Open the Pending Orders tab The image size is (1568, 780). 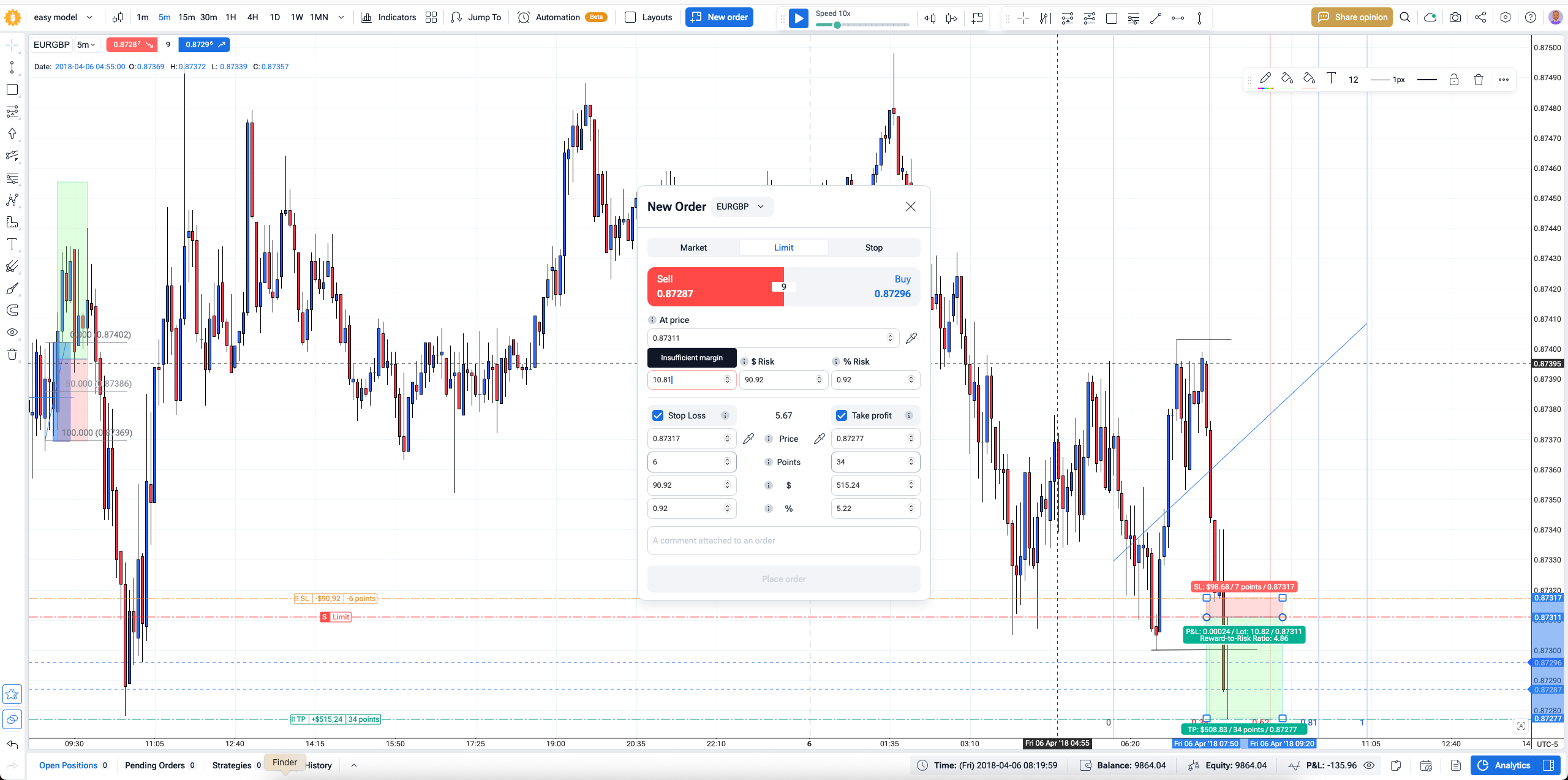pyautogui.click(x=160, y=765)
